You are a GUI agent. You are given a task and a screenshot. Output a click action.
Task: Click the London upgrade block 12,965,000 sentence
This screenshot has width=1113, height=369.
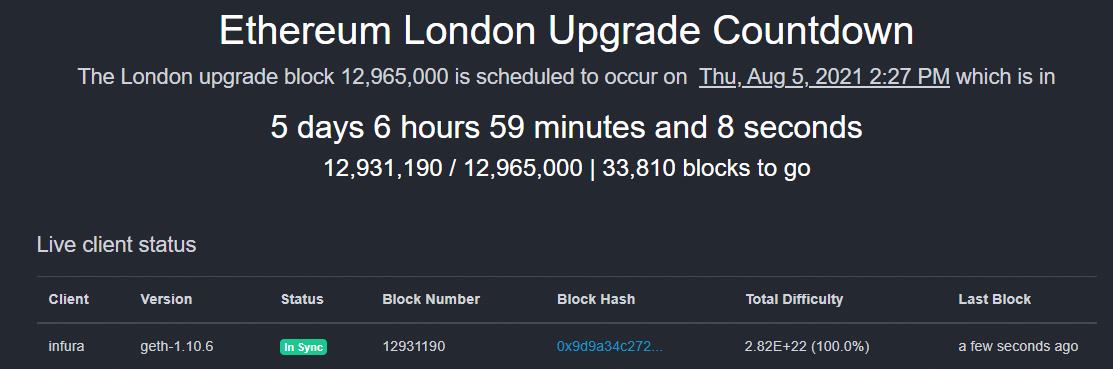tap(566, 77)
